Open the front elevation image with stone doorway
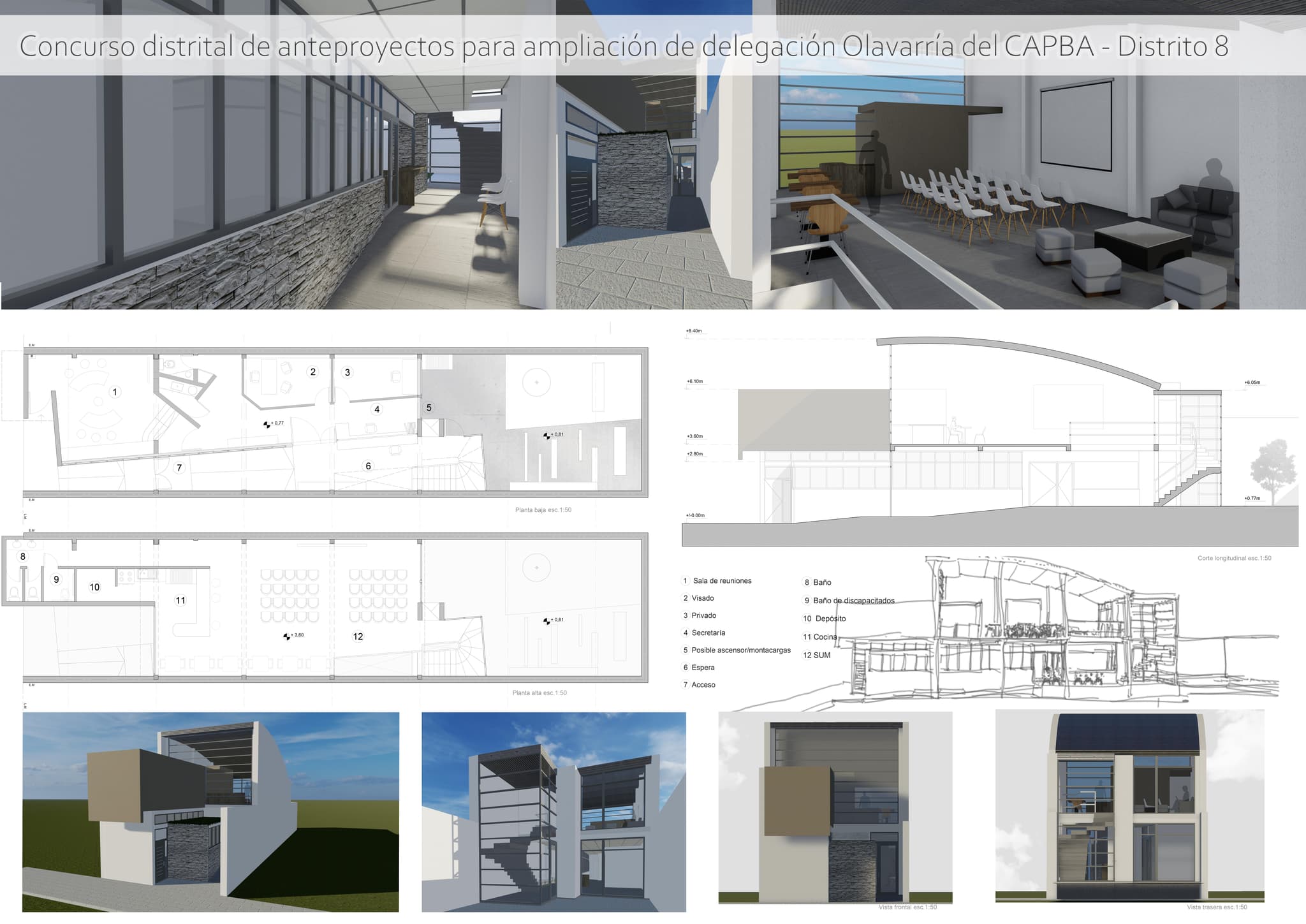Viewport: 1306px width, 924px height. (835, 808)
